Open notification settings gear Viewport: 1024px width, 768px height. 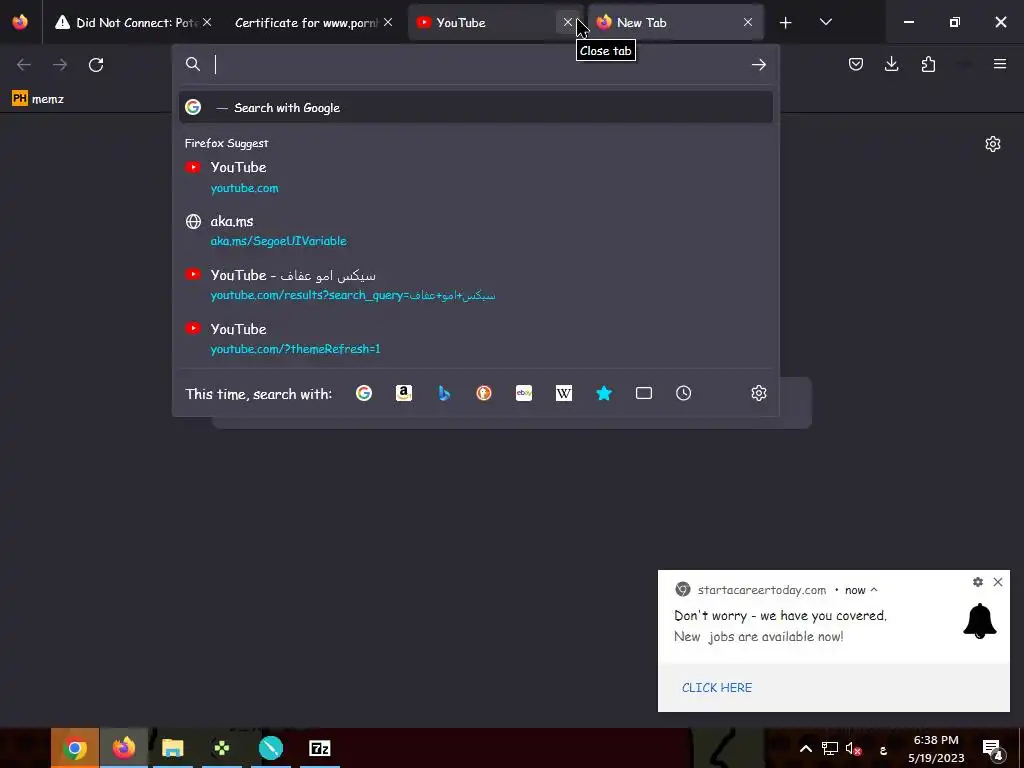pyautogui.click(x=978, y=582)
